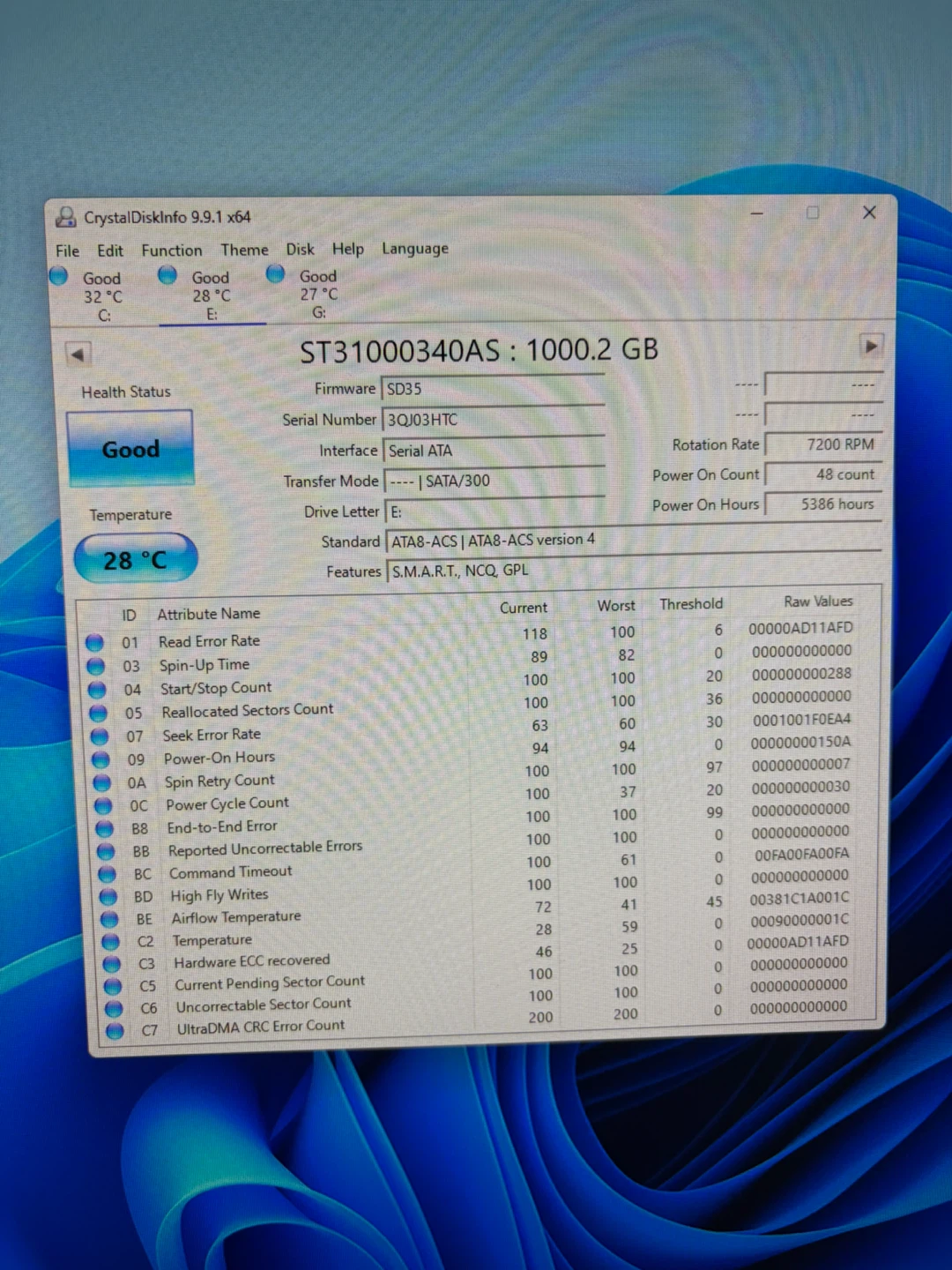Screen dimensions: 952x1270
Task: Click the Power On Count value 48 count
Action: pos(823,474)
